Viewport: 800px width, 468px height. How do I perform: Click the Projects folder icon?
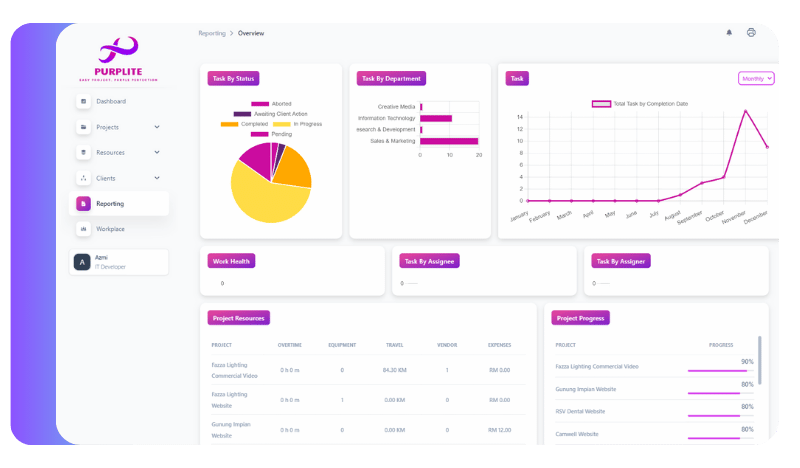[84, 127]
